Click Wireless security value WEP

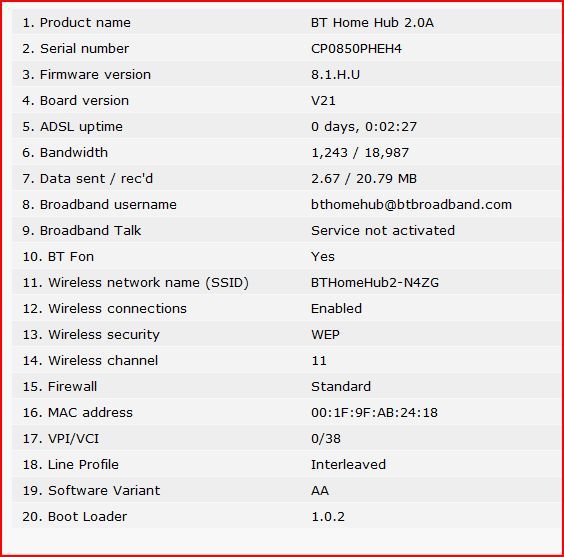coord(325,334)
